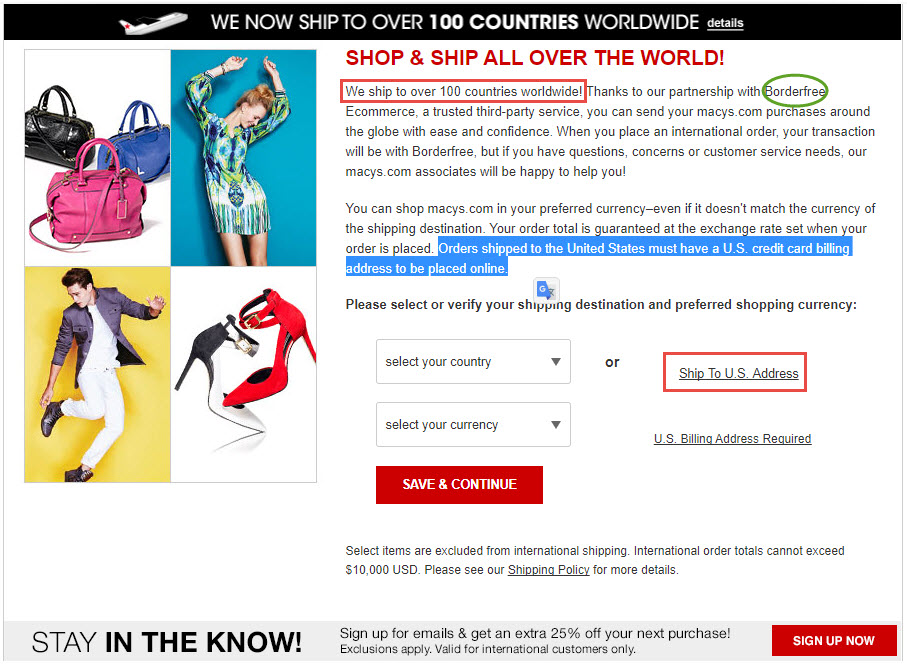907x666 pixels.
Task: Click the airplane icon in top banner
Action: click(153, 23)
